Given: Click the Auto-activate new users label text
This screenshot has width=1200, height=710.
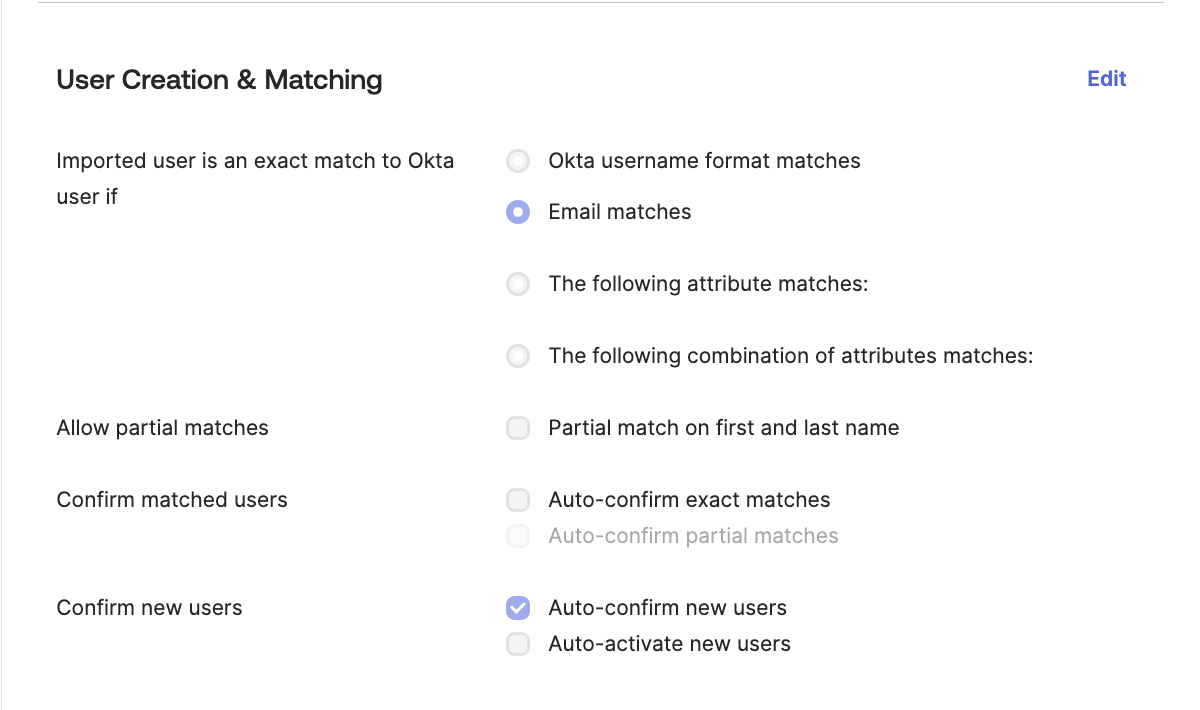Looking at the screenshot, I should [669, 644].
